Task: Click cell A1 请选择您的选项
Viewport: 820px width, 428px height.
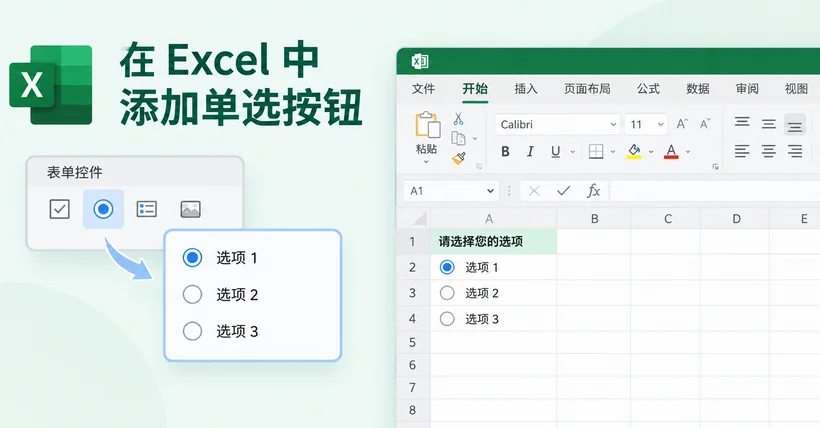Action: tap(494, 242)
